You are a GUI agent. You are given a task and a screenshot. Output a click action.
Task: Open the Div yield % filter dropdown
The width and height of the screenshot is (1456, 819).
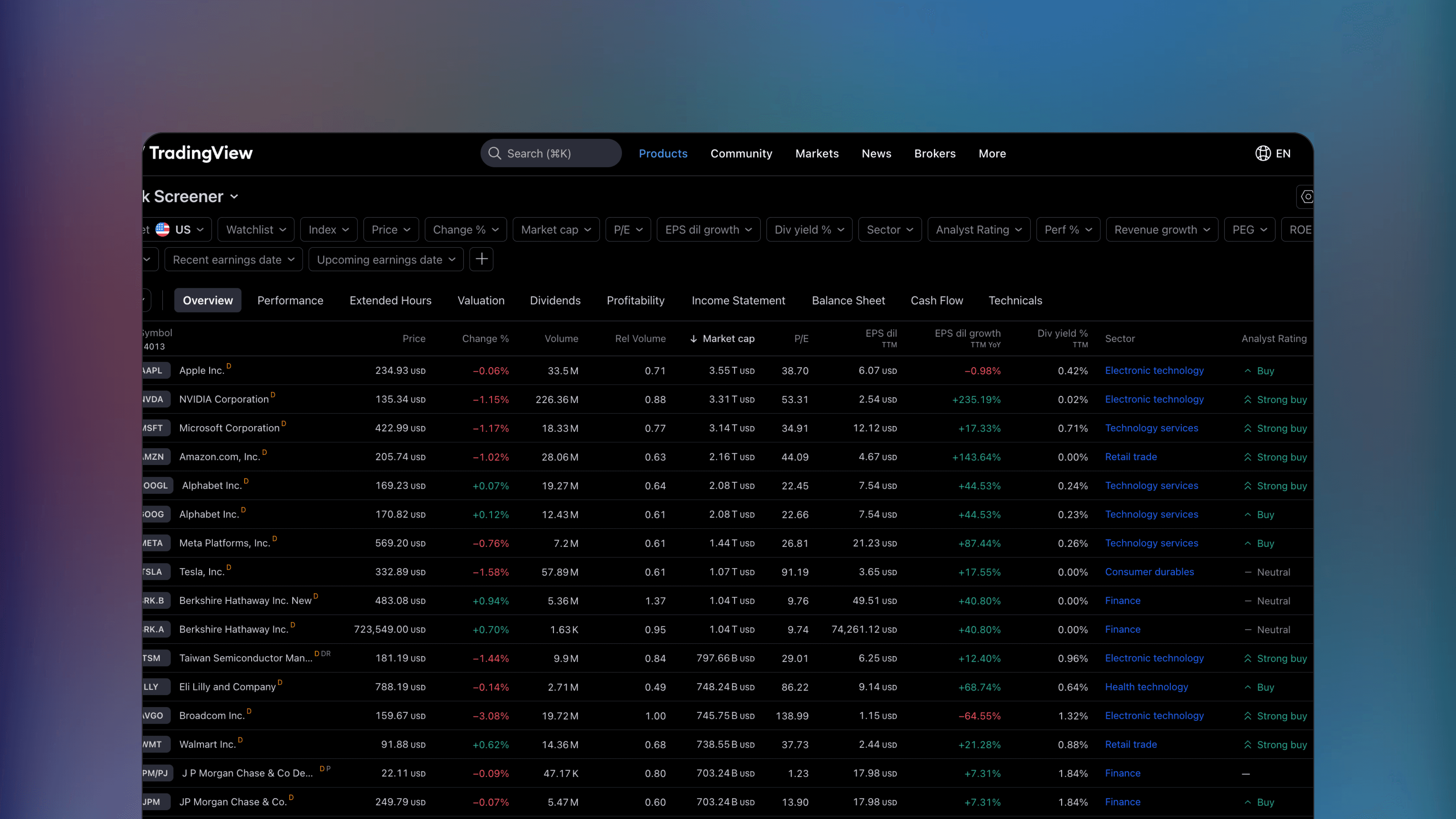point(808,229)
